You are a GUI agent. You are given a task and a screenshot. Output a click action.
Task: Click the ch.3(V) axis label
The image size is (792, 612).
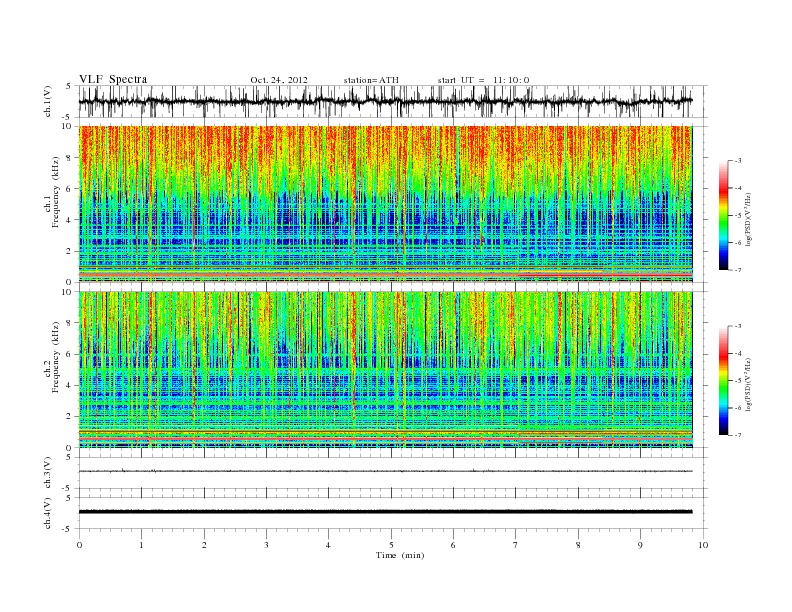tap(48, 473)
